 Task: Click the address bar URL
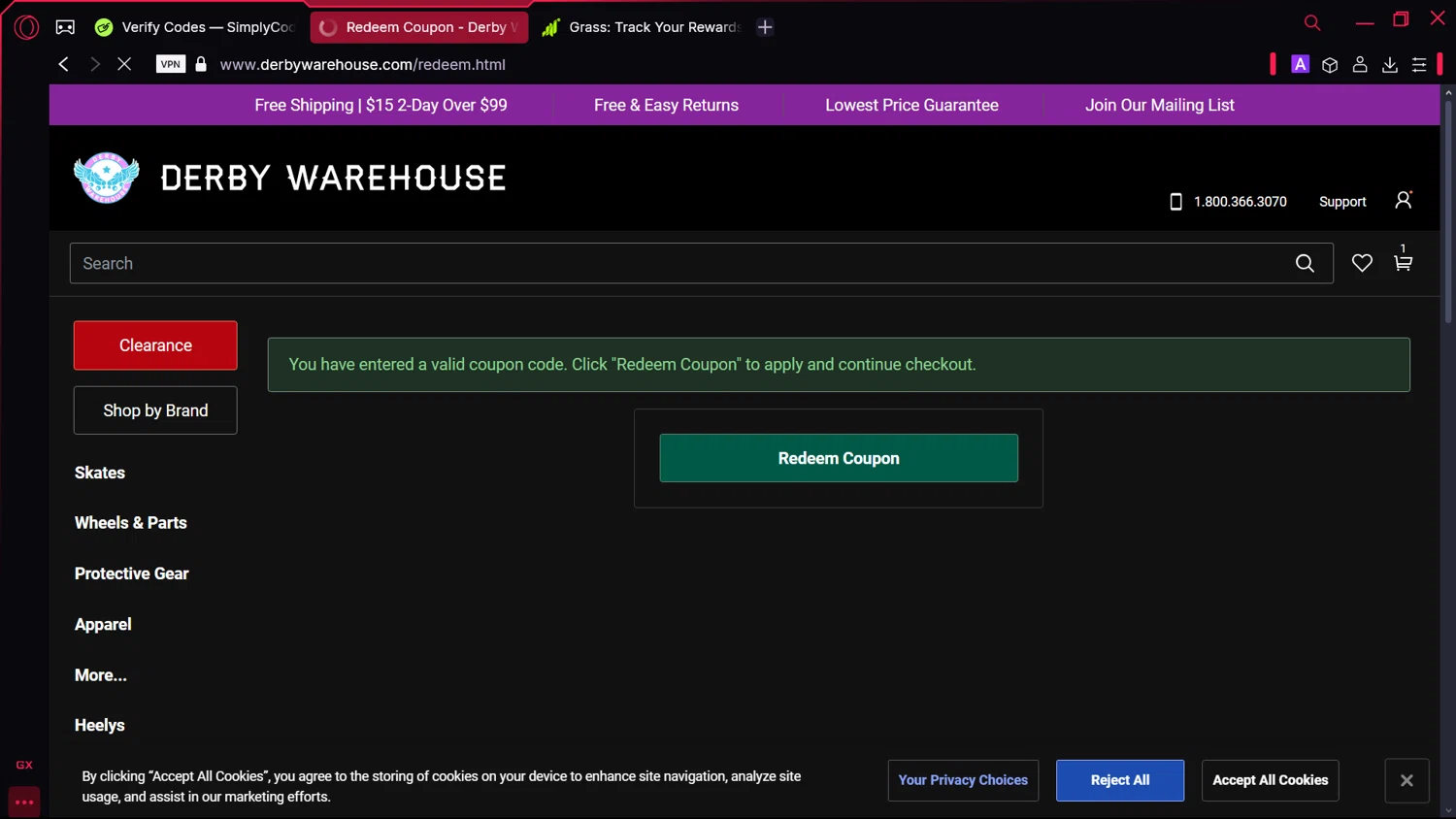tap(363, 65)
